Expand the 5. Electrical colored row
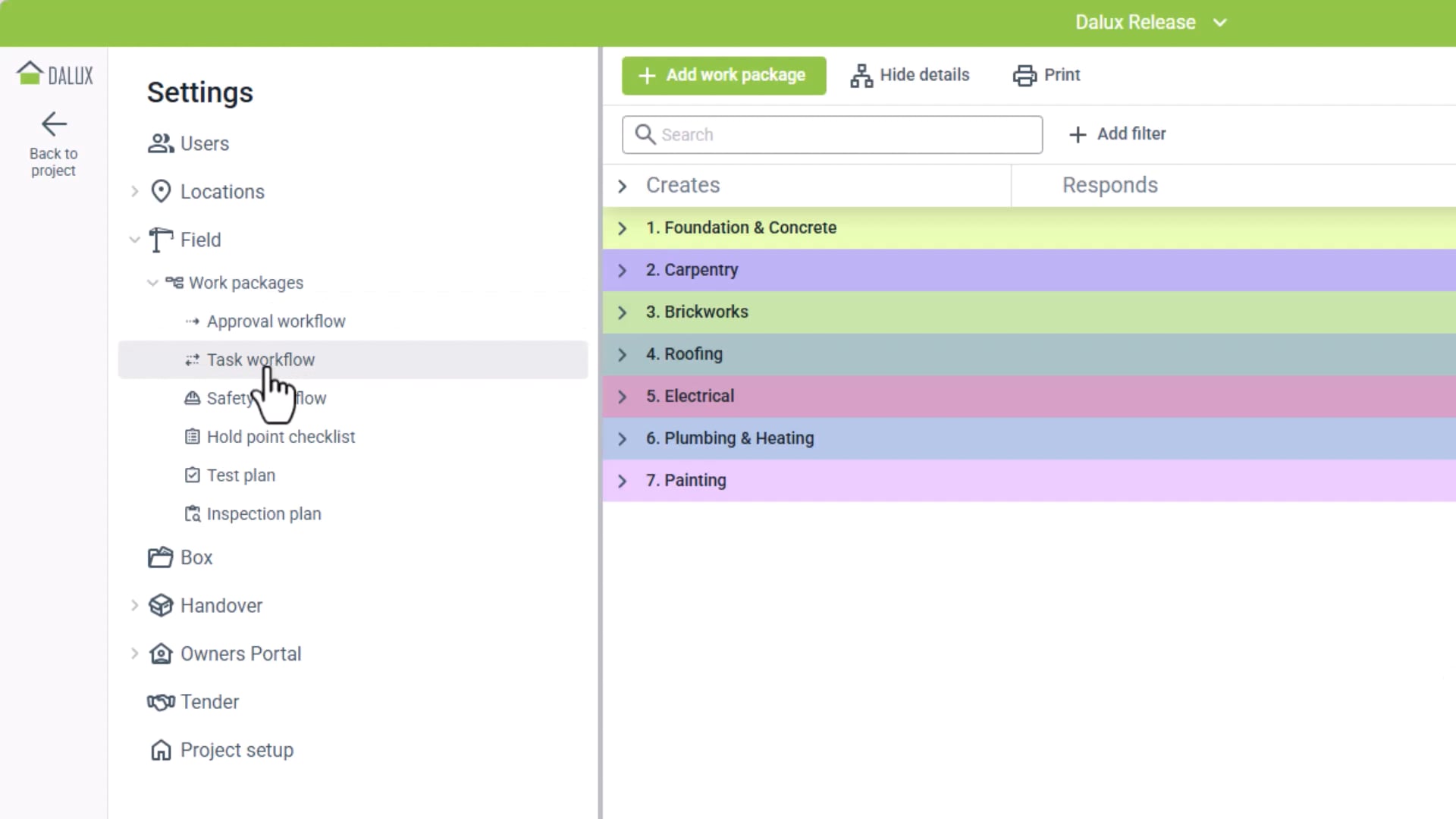 click(x=622, y=396)
